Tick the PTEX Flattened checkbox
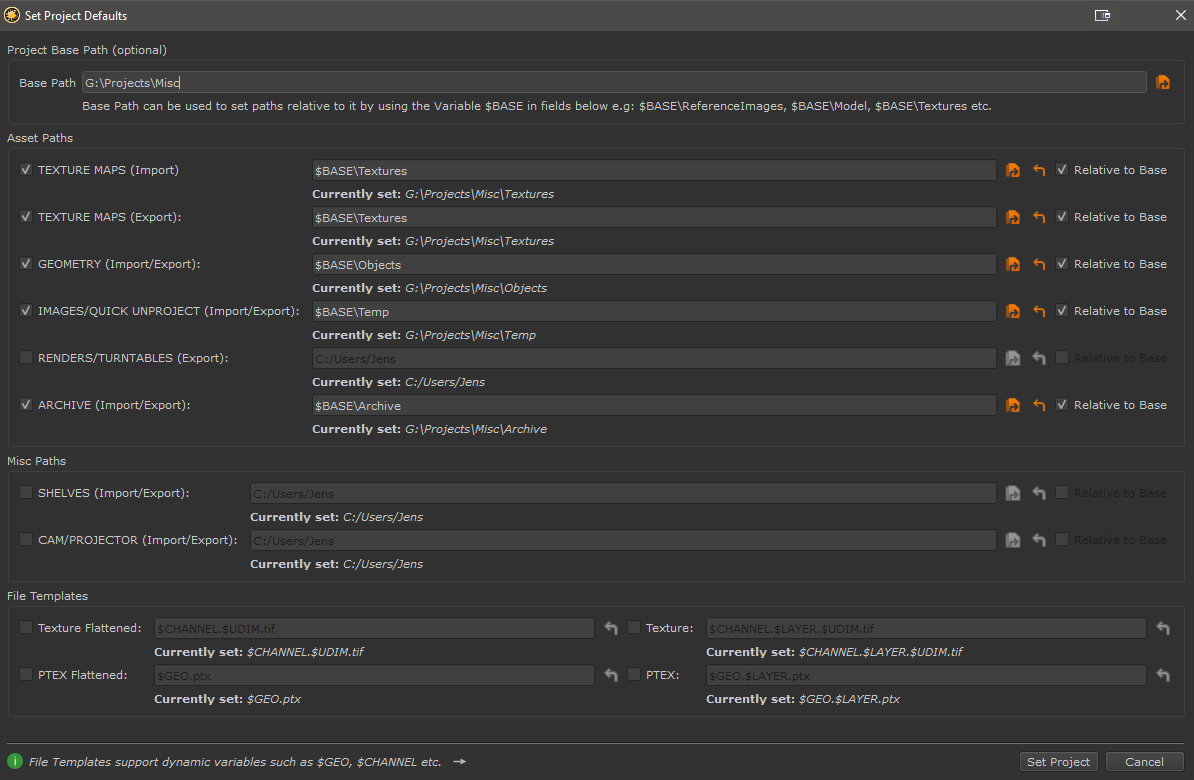 (x=26, y=675)
